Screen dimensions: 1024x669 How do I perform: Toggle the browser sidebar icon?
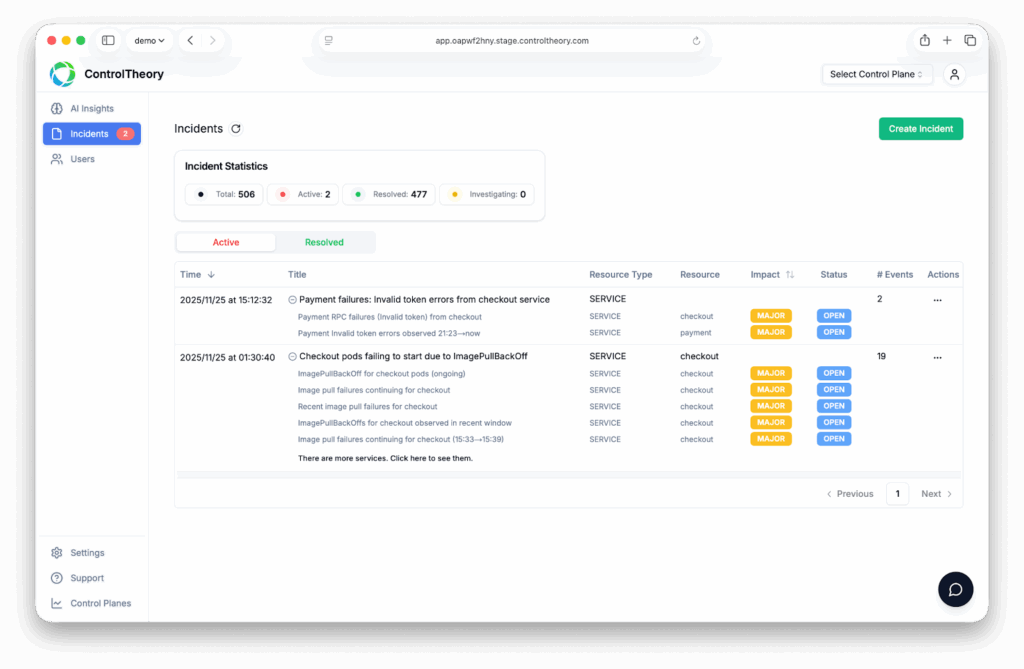point(108,40)
